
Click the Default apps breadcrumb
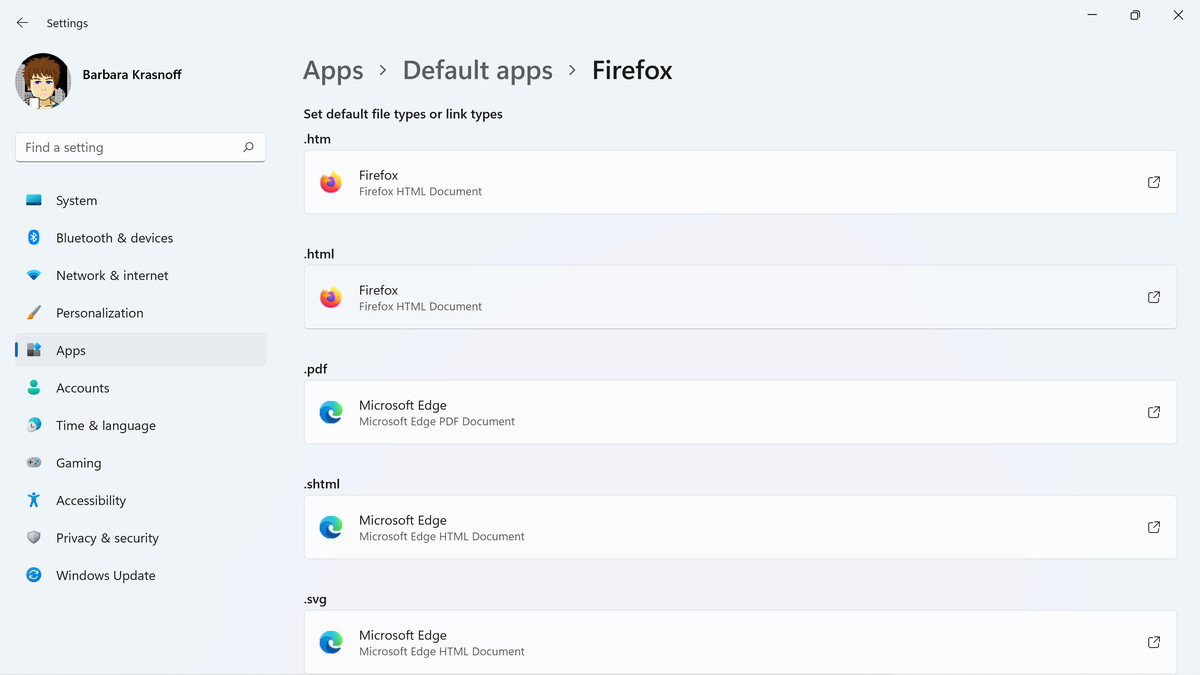(477, 70)
